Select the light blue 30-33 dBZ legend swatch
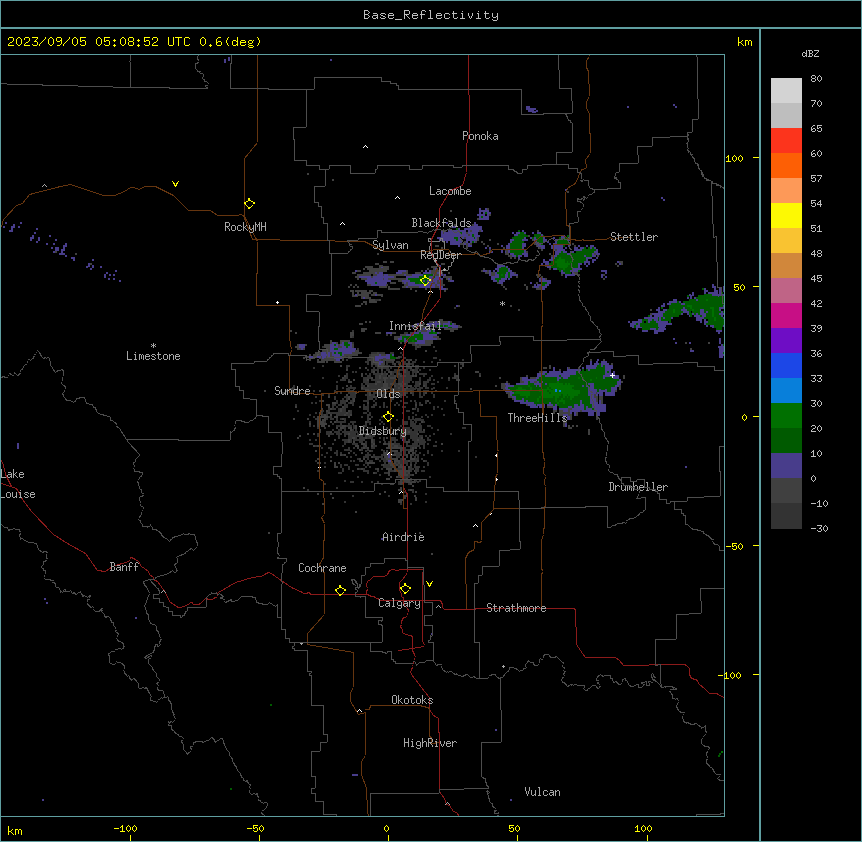The height and width of the screenshot is (842, 862). coord(786,391)
